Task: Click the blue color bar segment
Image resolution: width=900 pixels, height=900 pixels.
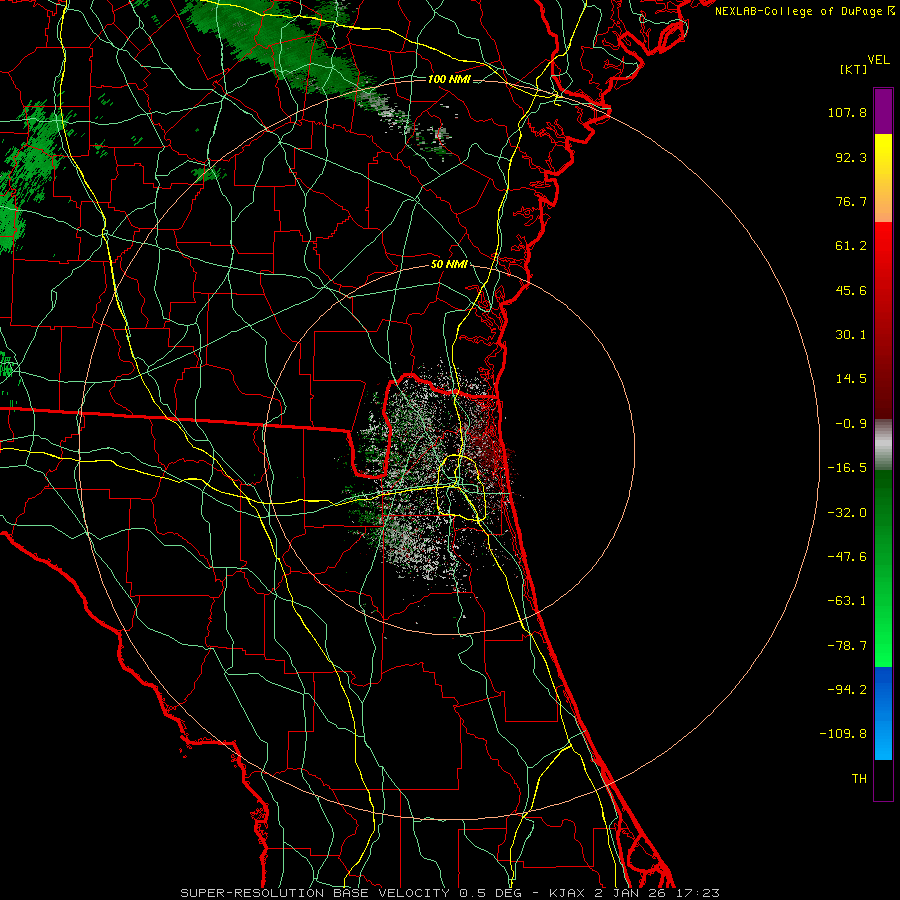Action: point(883,713)
